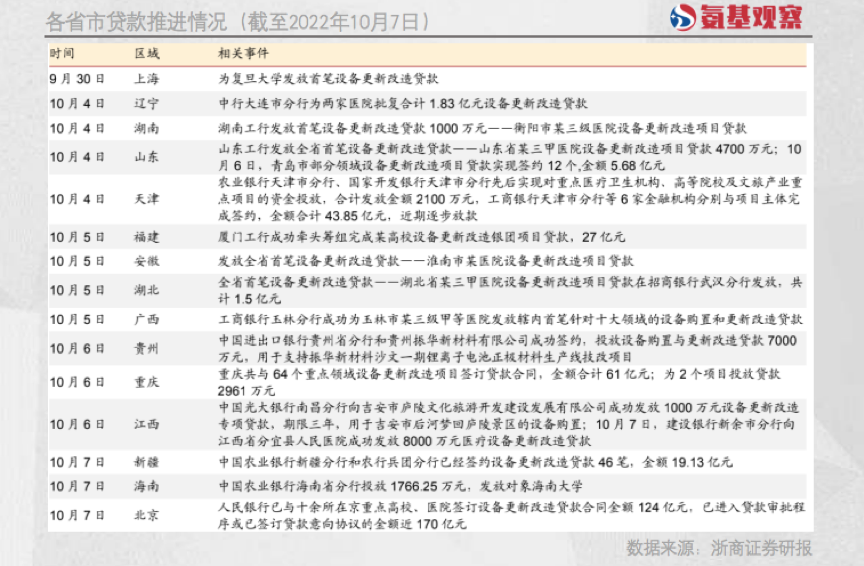Image resolution: width=864 pixels, height=566 pixels.
Task: Select the 相关事件 column header
Action: tap(243, 52)
